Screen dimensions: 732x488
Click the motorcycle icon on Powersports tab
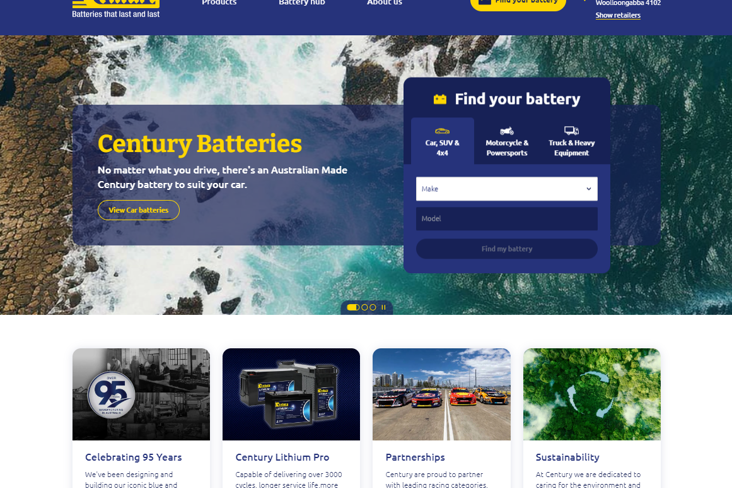click(x=507, y=131)
